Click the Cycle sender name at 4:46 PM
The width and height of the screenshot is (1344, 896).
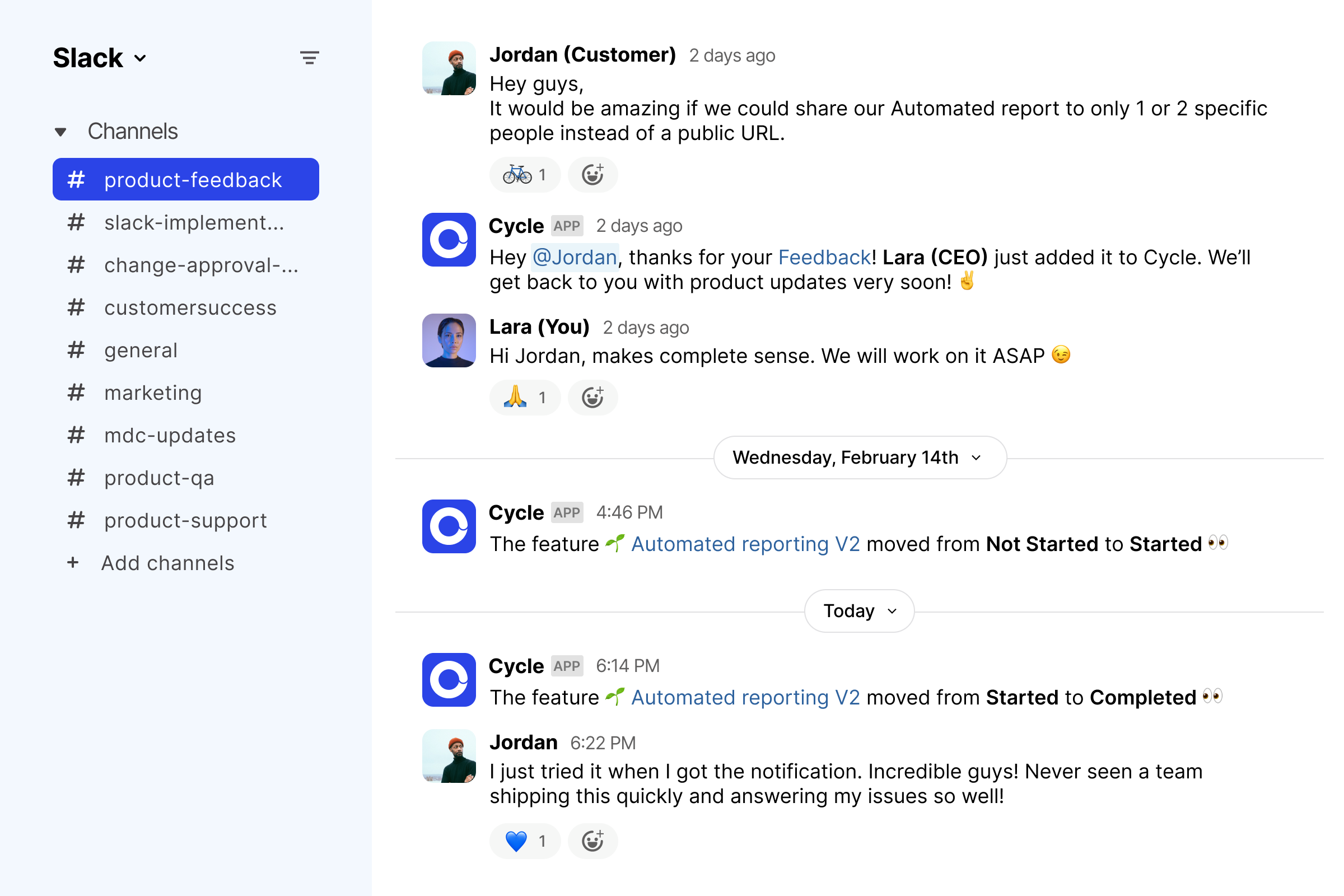pos(516,512)
